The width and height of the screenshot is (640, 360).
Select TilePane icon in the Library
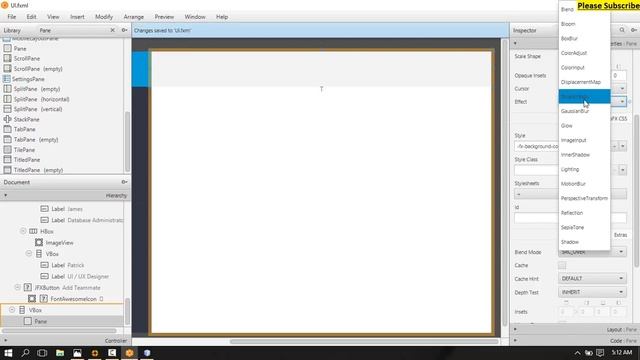[7, 150]
